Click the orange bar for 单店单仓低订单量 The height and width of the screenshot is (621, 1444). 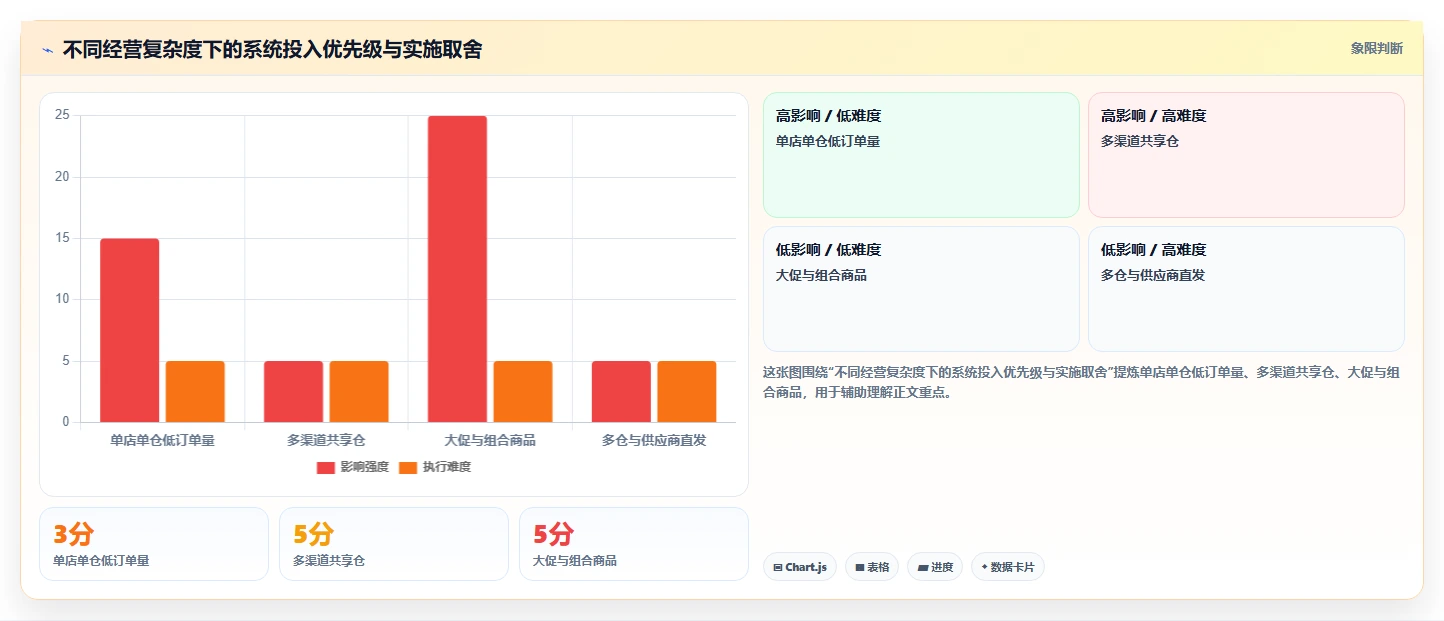[x=195, y=392]
